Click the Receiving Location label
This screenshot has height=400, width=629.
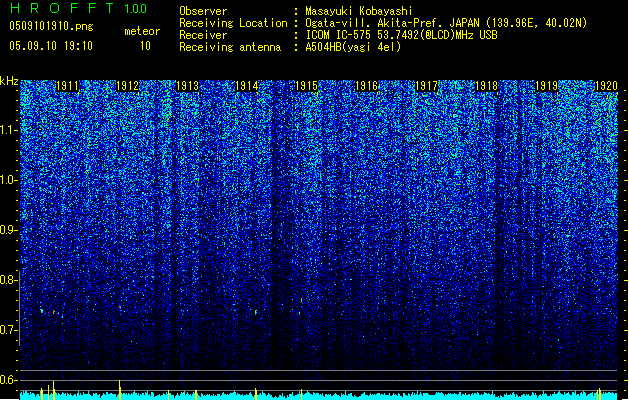(x=233, y=23)
